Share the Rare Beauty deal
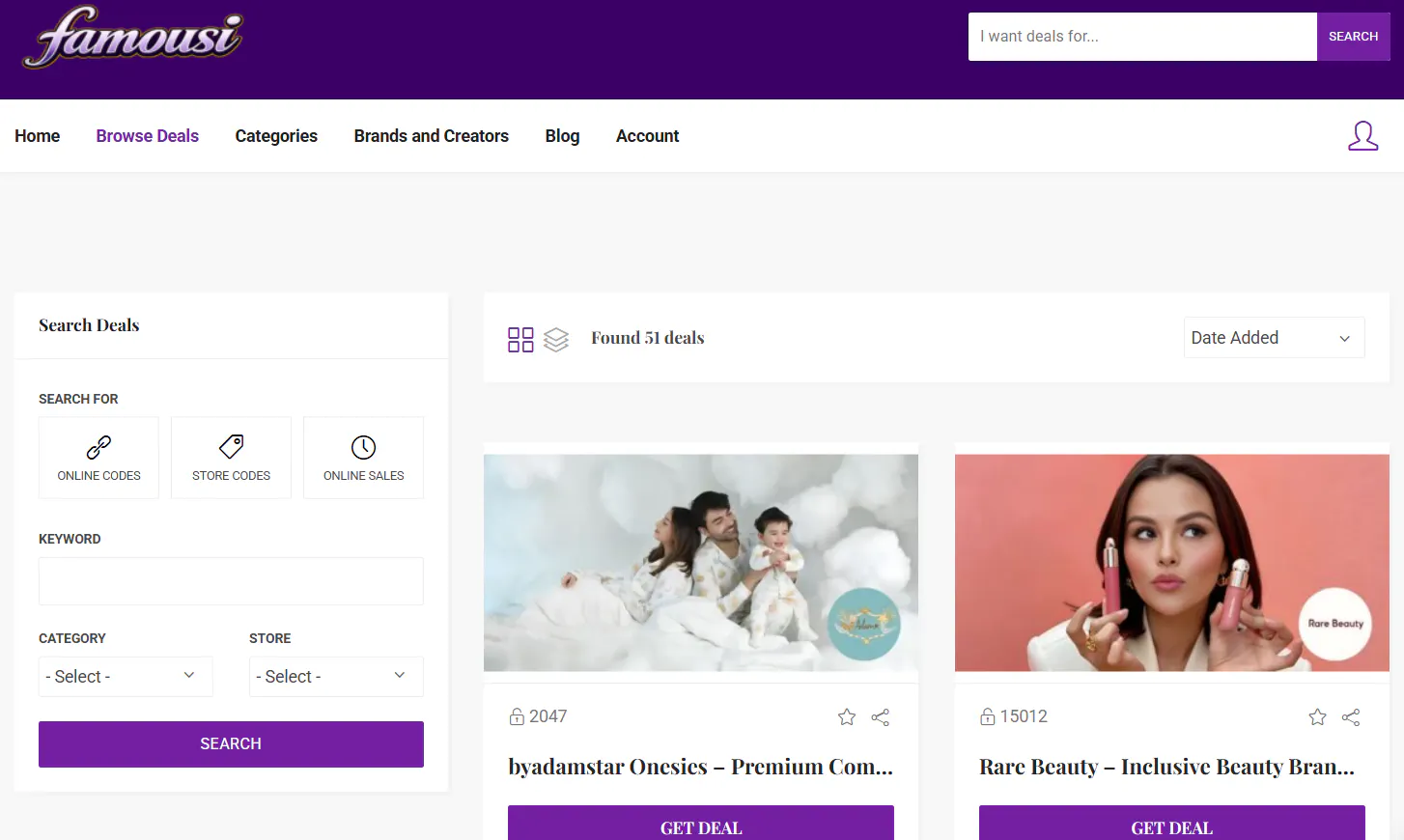The image size is (1404, 840). pos(1351,716)
